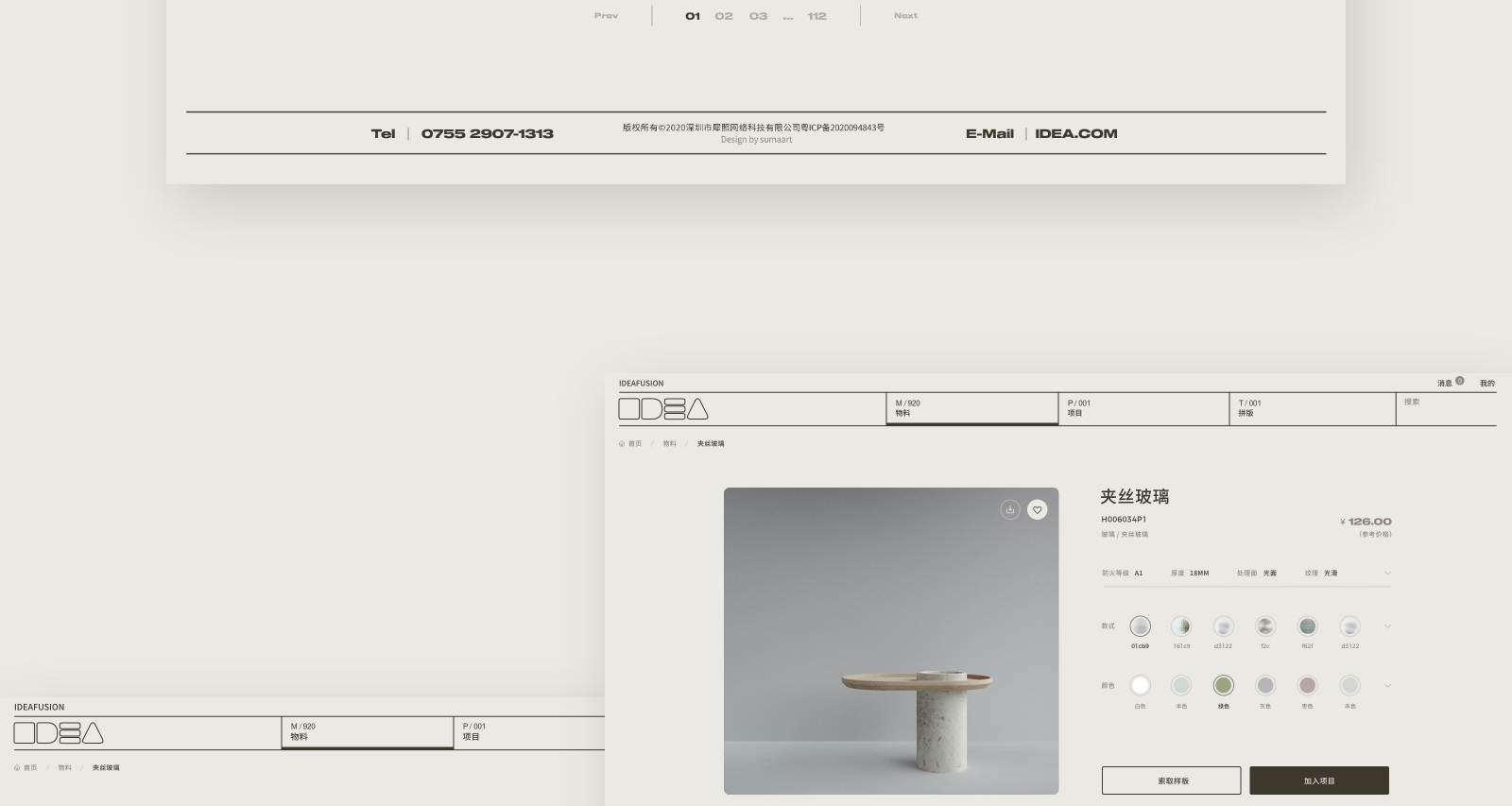Screen dimensions: 1512x806
Task: Choose the 灰色 gray color option
Action: coord(1265,686)
